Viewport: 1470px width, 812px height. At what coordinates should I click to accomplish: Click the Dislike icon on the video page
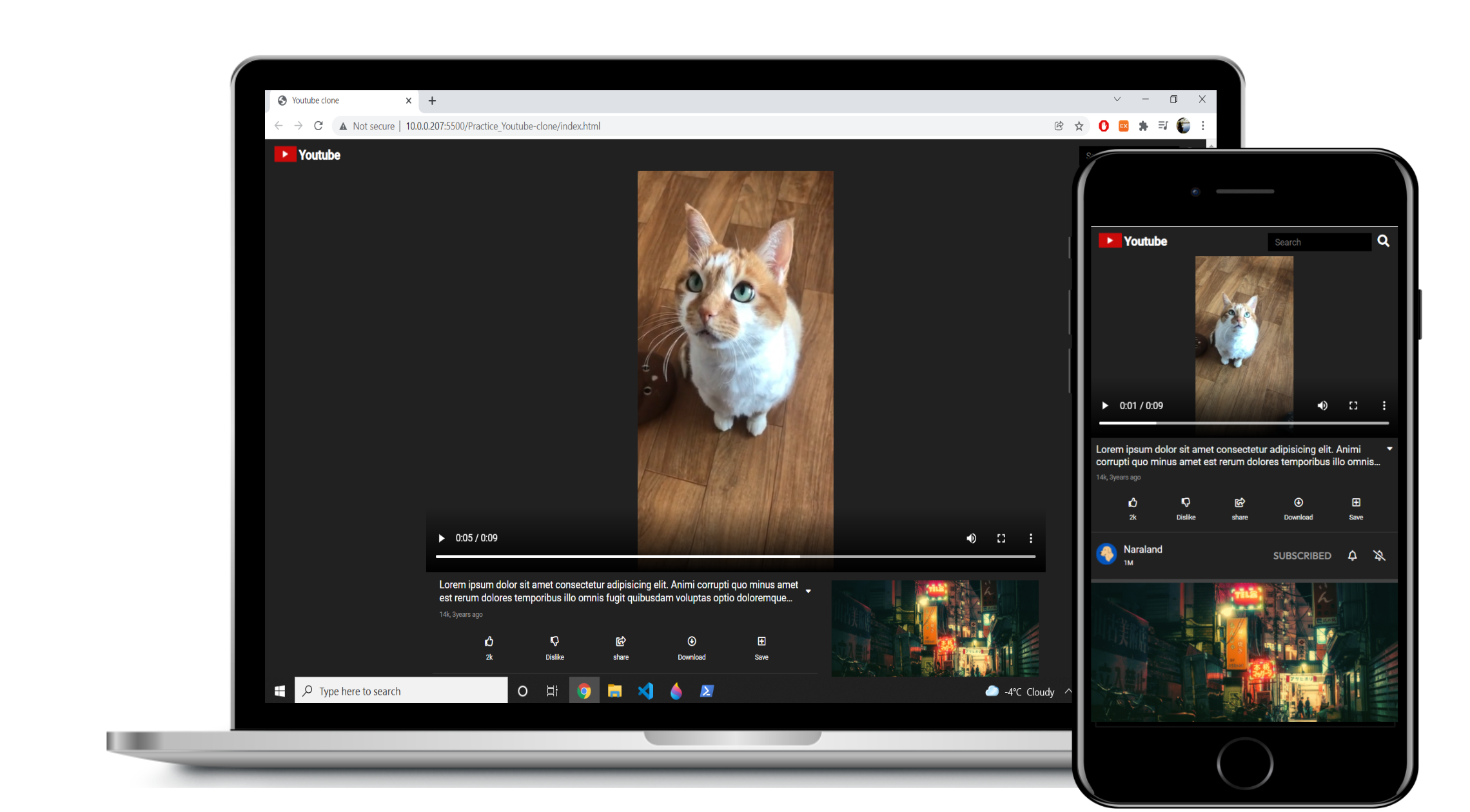pos(554,642)
